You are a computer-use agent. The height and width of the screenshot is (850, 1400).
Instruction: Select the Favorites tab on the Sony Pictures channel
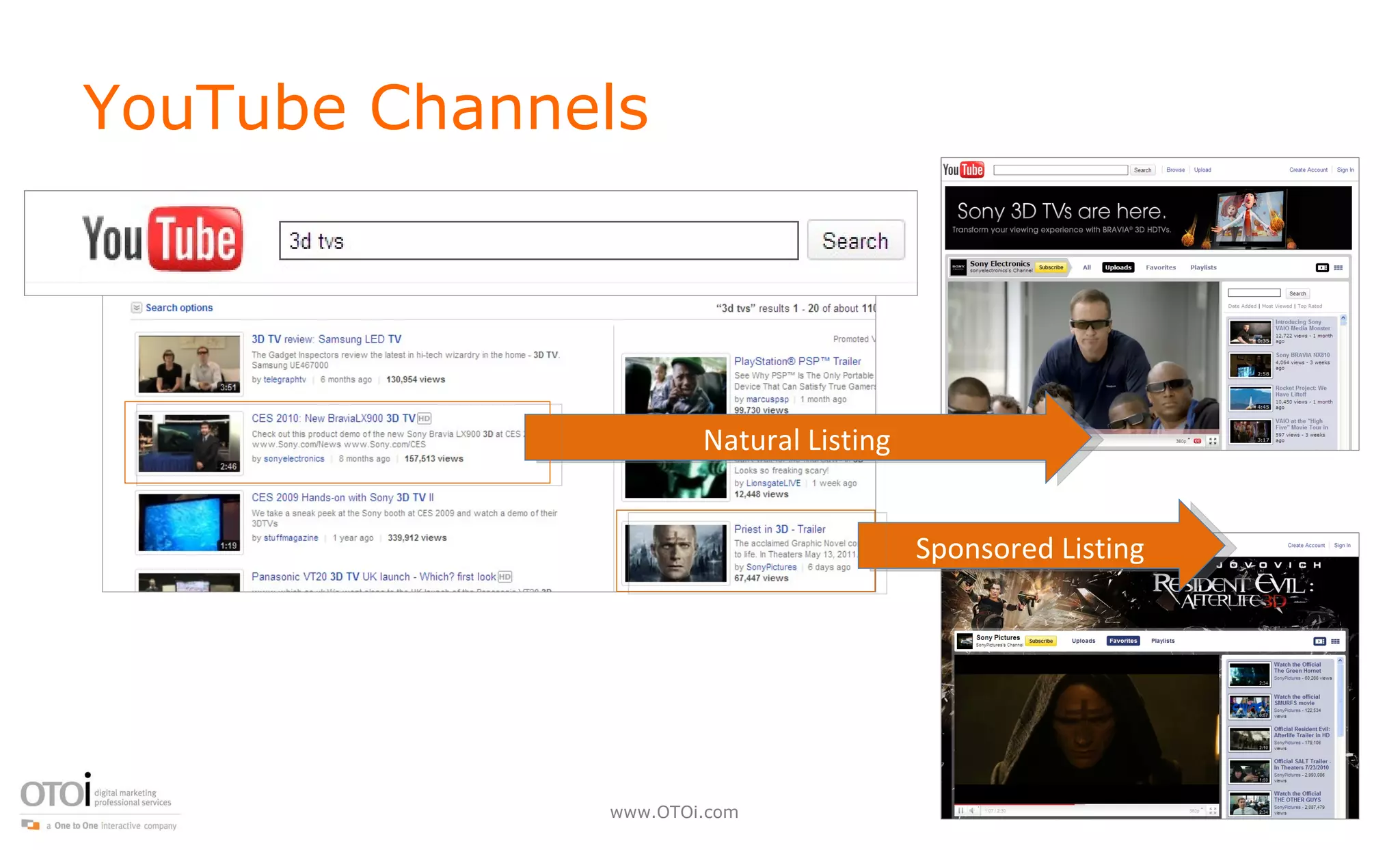coord(1123,641)
